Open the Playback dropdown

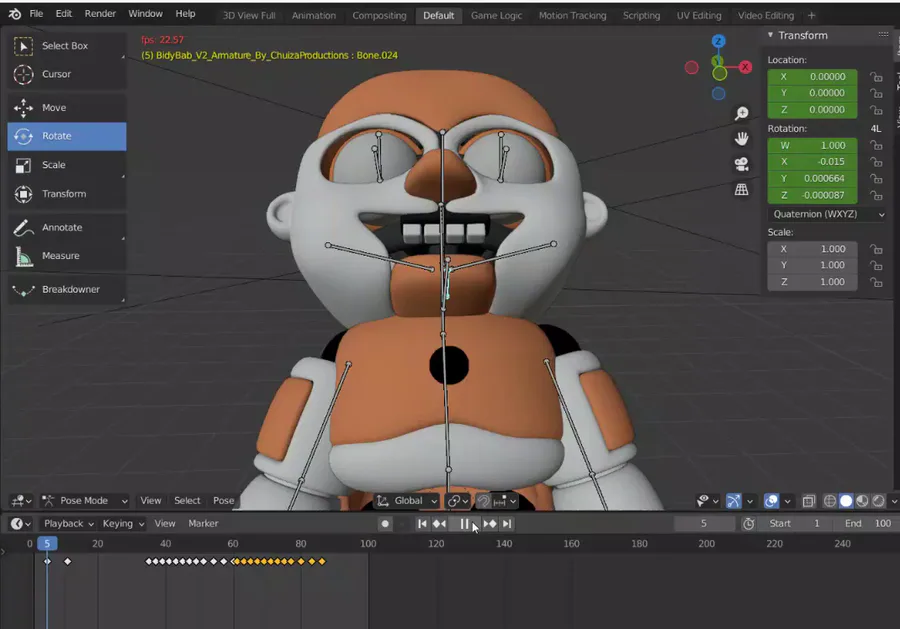click(x=68, y=524)
